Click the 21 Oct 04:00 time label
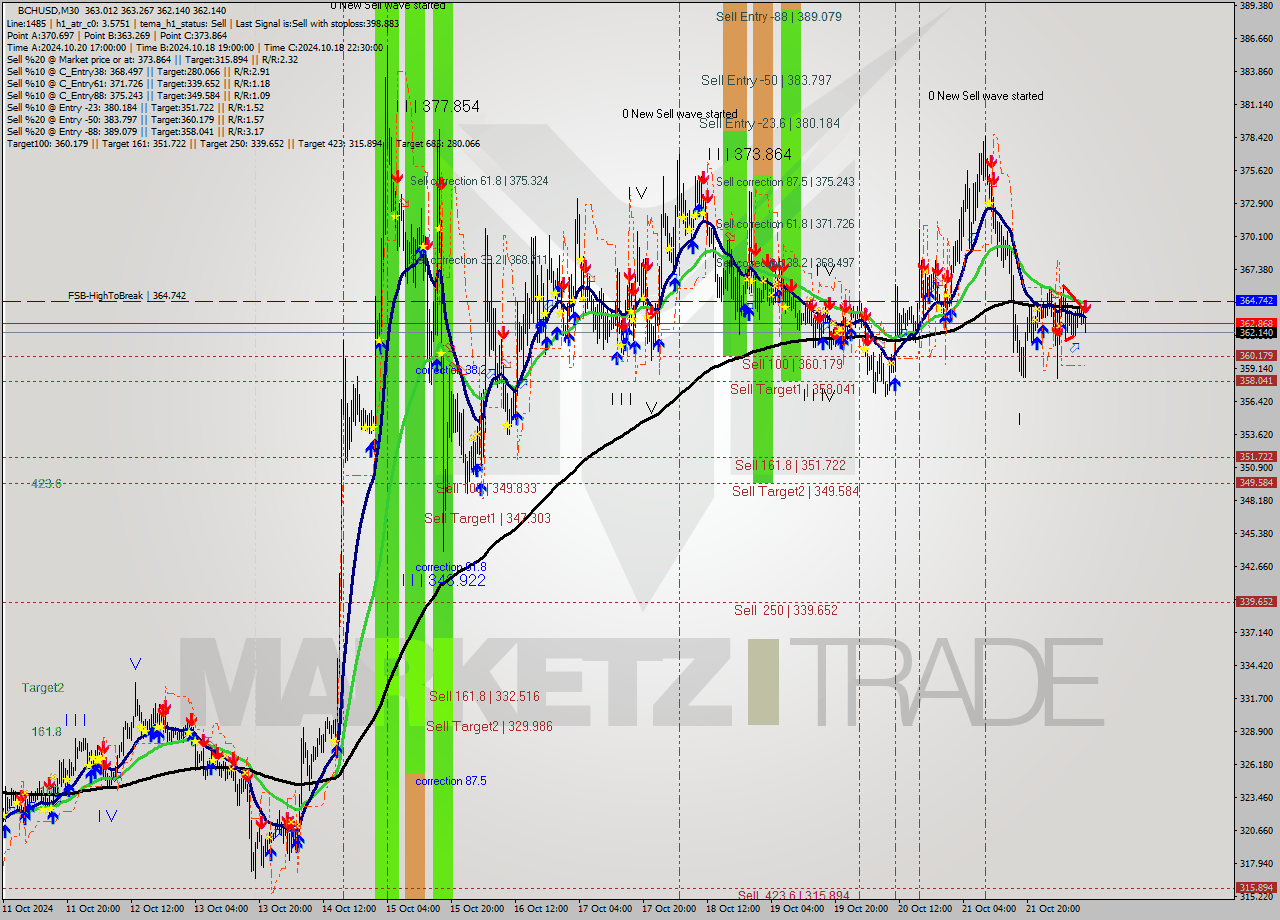Viewport: 1280px width, 920px height. pyautogui.click(x=989, y=909)
